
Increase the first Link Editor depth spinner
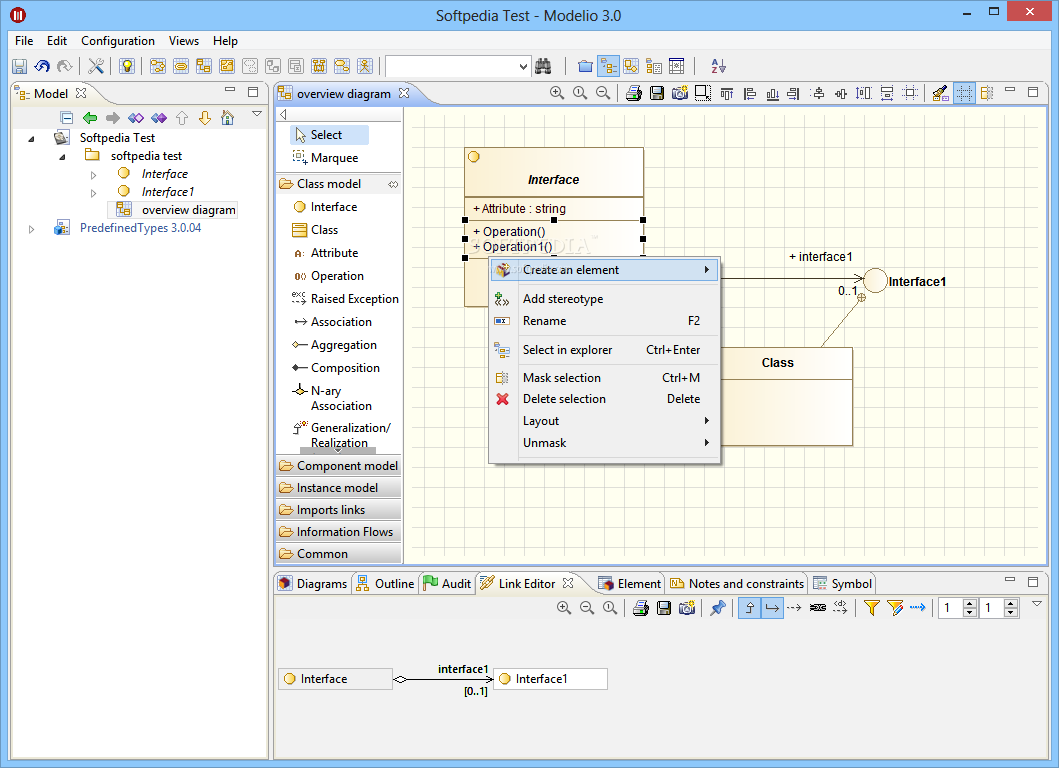(970, 604)
